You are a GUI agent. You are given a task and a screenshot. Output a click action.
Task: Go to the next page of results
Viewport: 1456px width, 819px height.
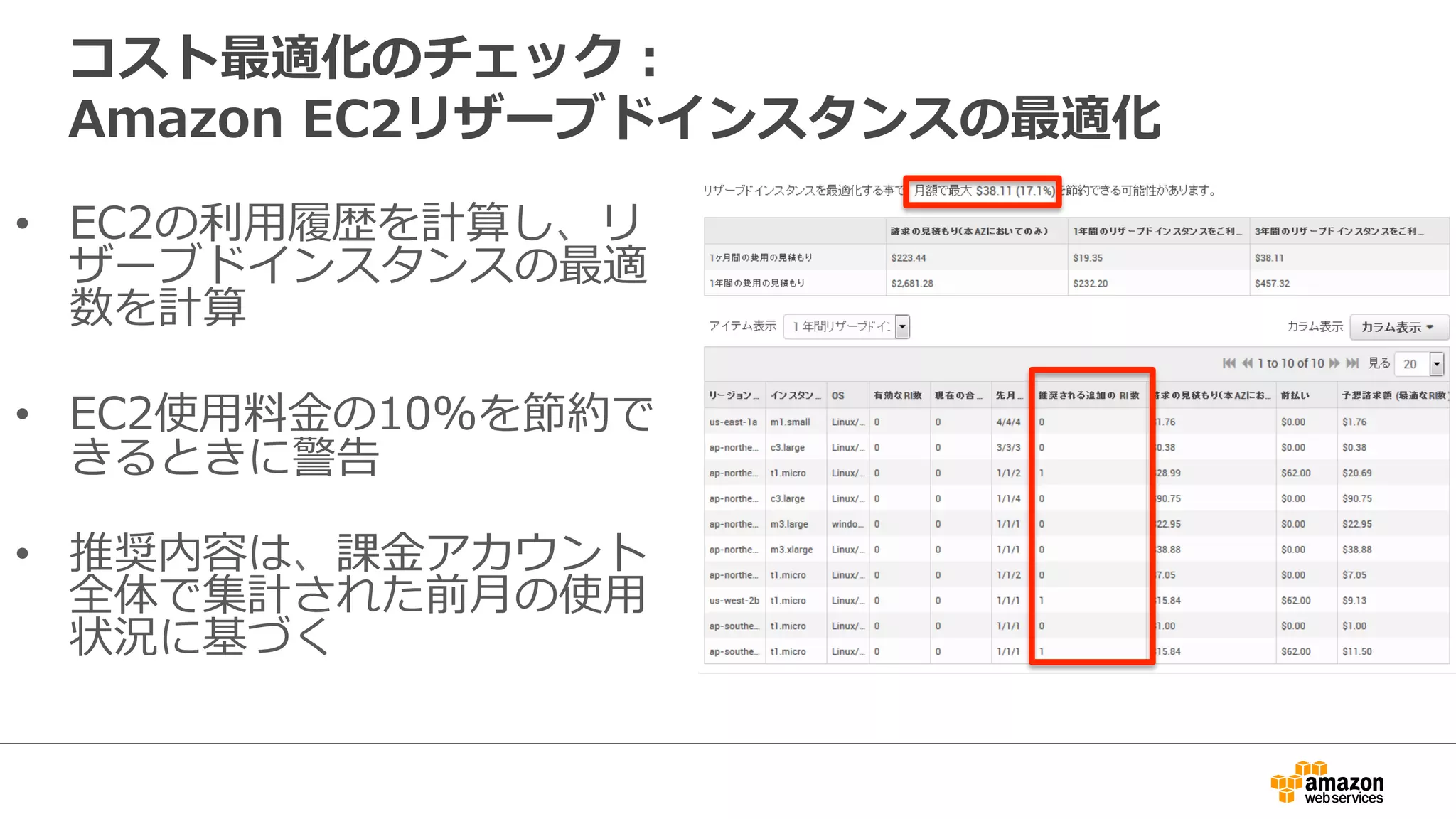pos(1334,363)
